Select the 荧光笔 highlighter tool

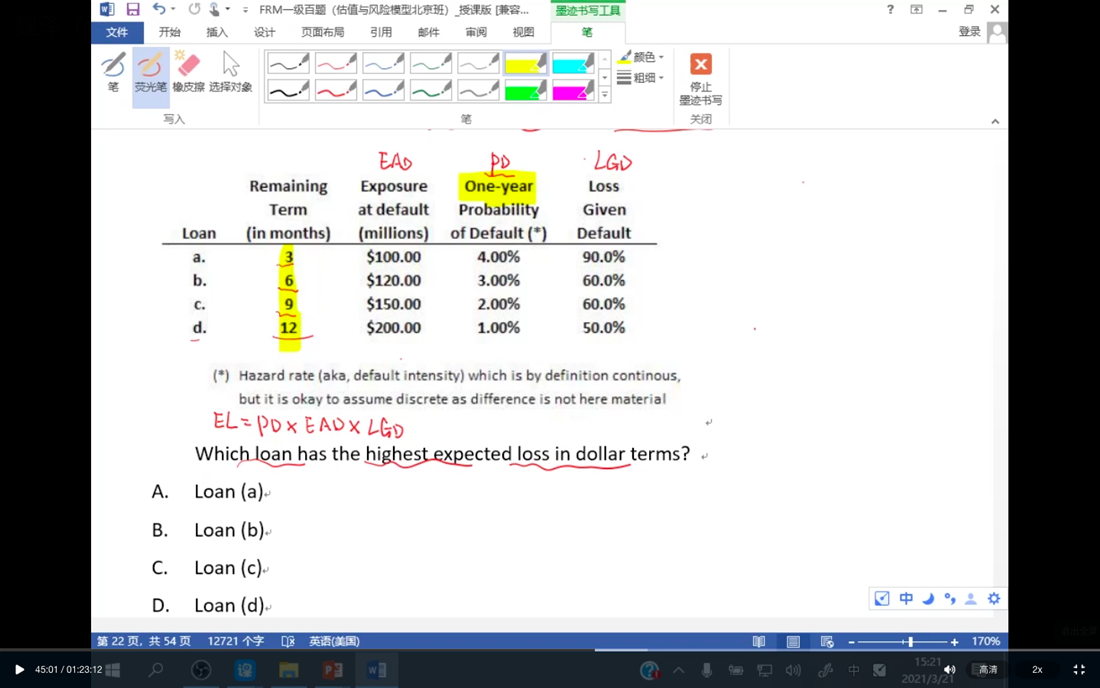(x=151, y=73)
